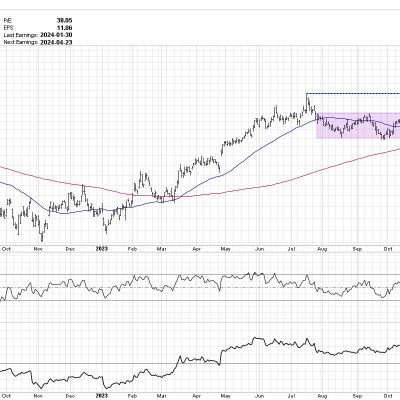The height and width of the screenshot is (400, 400).
Task: Select the P/E ratio value
Action: pos(65,21)
